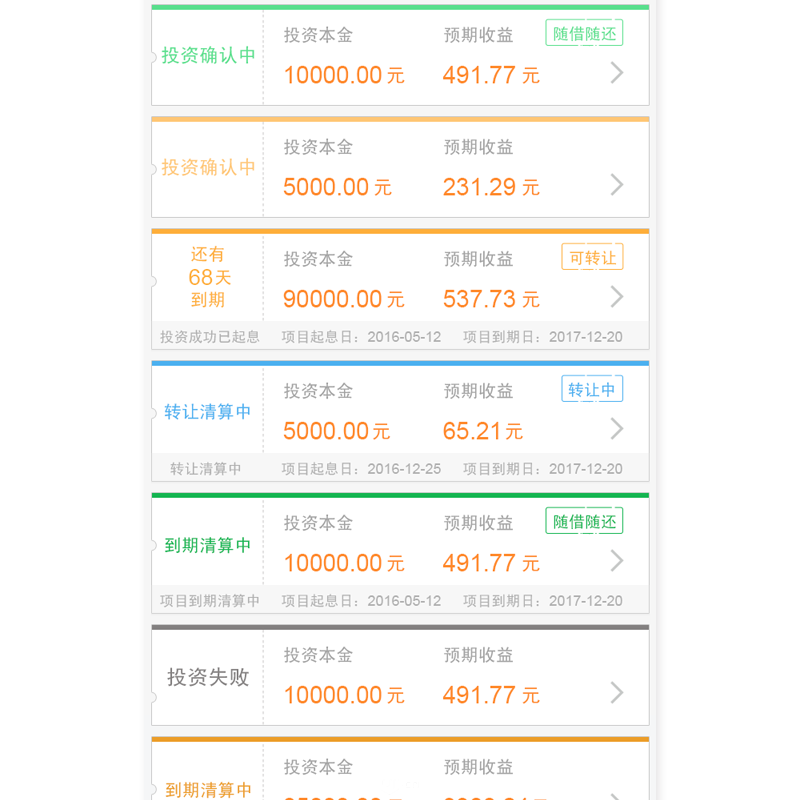Click the chevron on the 231.29 元 card
Image resolution: width=800 pixels, height=800 pixels.
[x=617, y=185]
